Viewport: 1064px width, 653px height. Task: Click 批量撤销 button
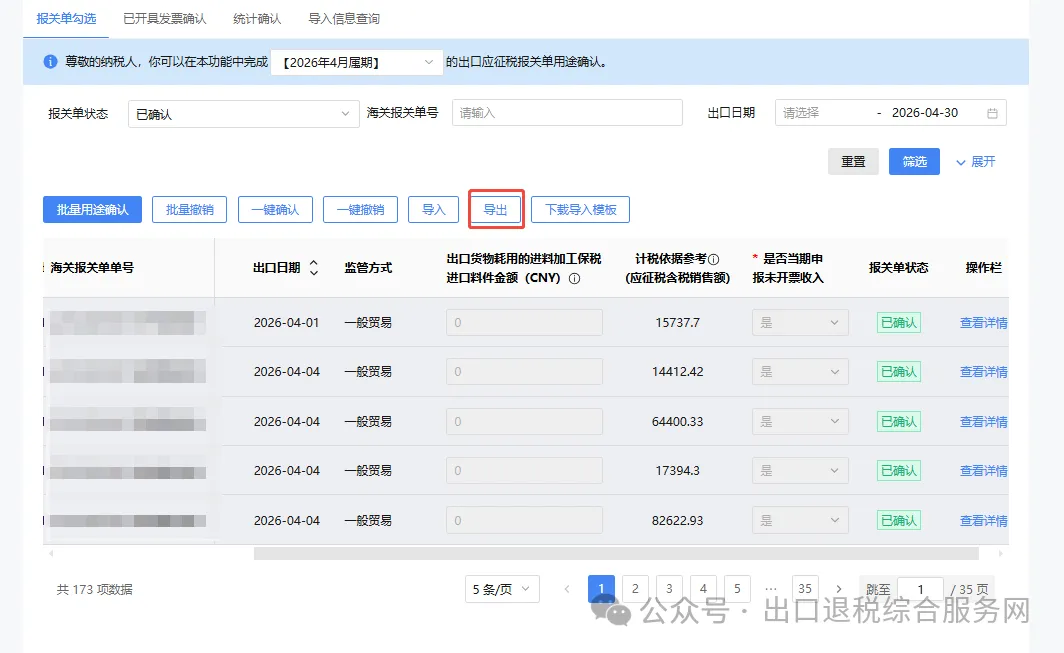tap(189, 210)
